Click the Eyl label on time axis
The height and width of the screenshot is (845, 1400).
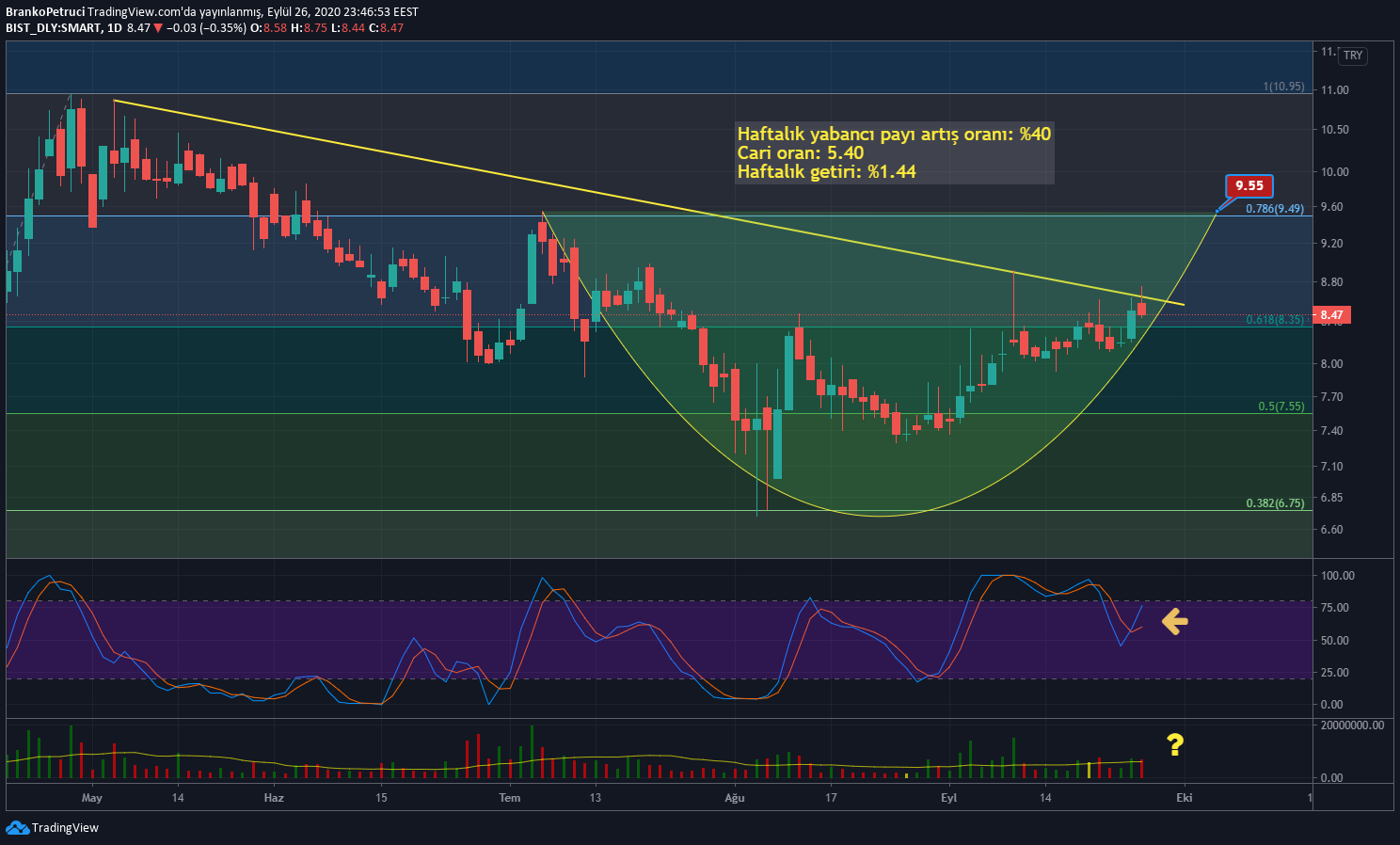948,798
